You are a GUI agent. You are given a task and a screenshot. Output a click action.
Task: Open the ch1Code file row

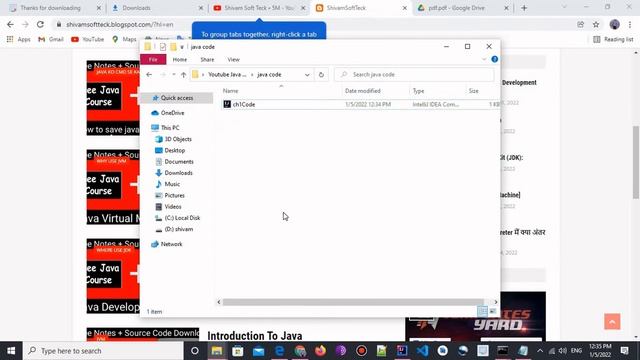point(360,104)
